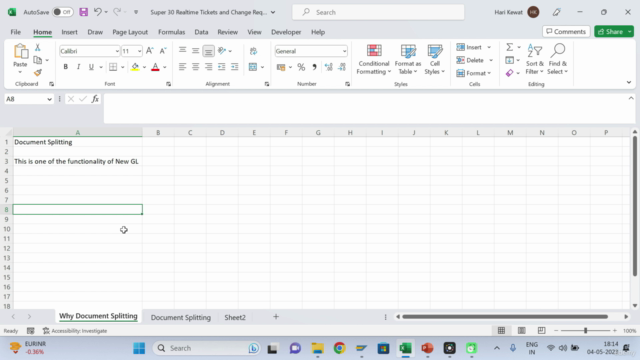Set Middle Align vertical alignment
The width and height of the screenshot is (640, 360).
point(196,51)
